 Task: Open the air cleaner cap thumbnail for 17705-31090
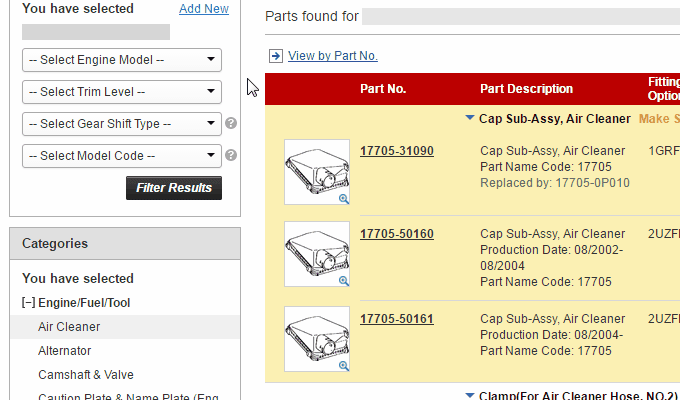pos(316,170)
